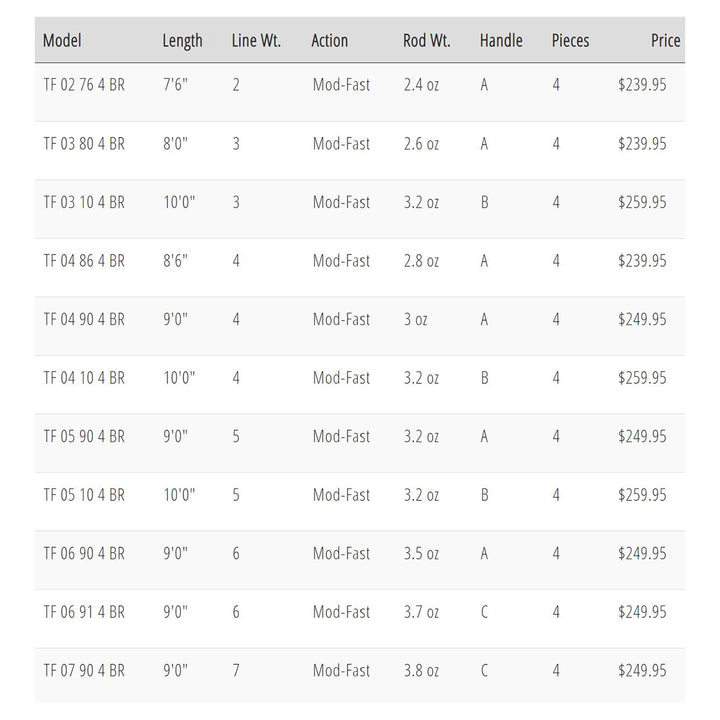This screenshot has width=720, height=720.
Task: Select model TF 02 76 4 BR
Action: click(x=84, y=85)
